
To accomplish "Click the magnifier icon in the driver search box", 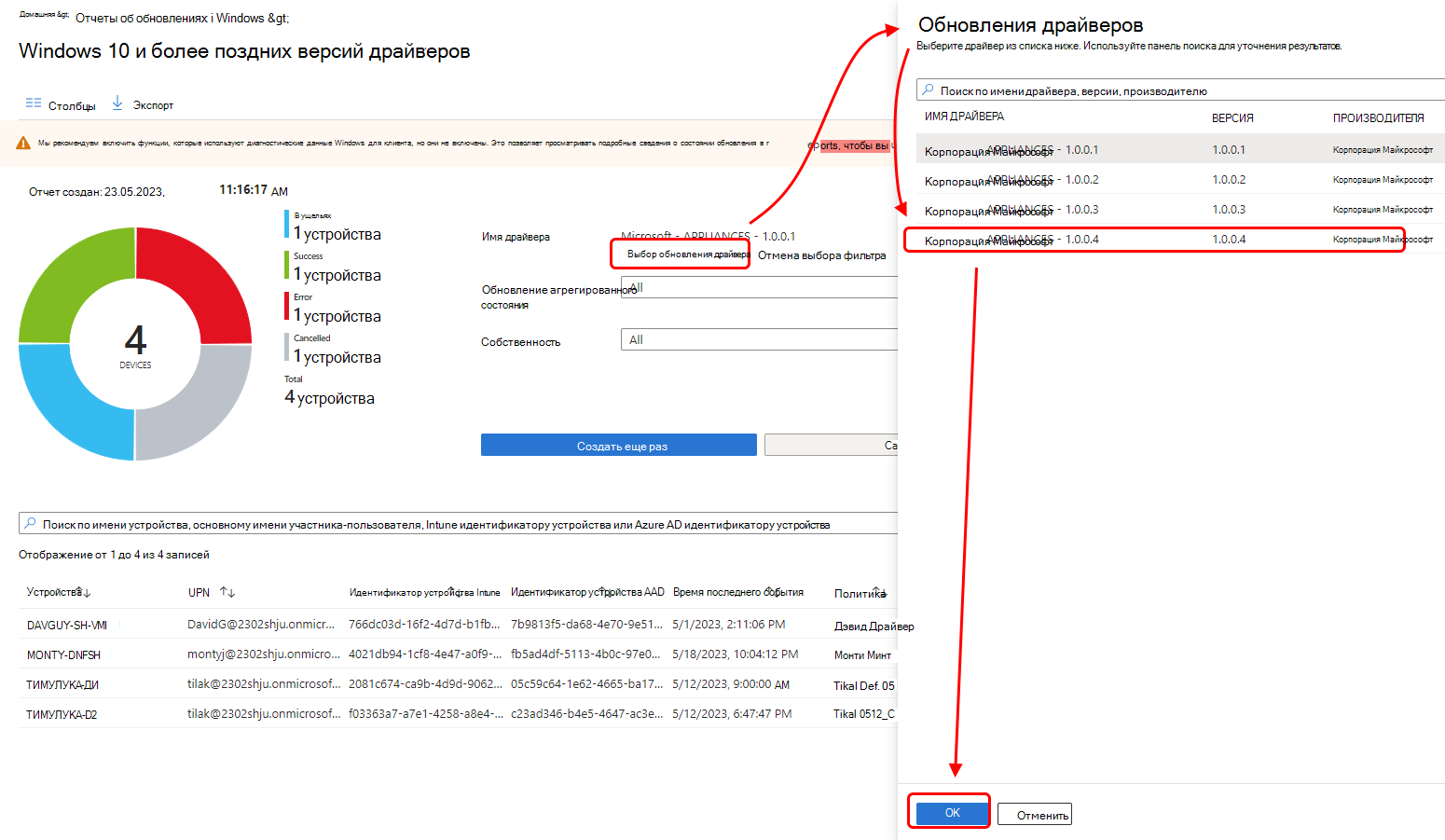I will pyautogui.click(x=928, y=90).
